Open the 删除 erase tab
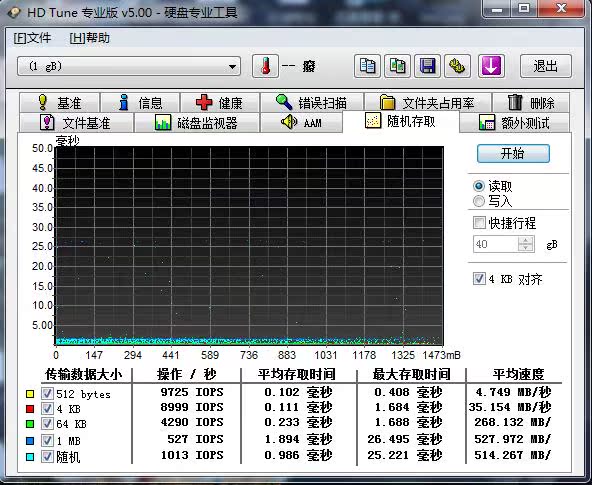 pyautogui.click(x=531, y=102)
